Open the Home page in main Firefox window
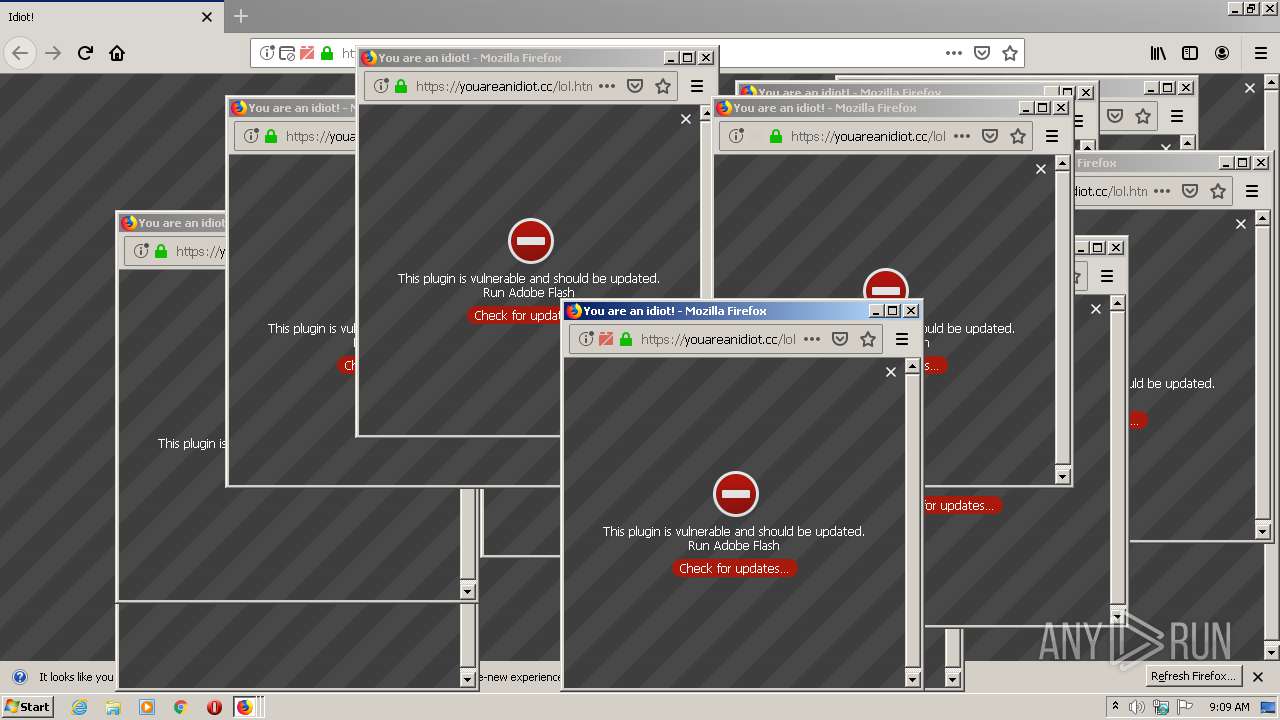 point(117,53)
